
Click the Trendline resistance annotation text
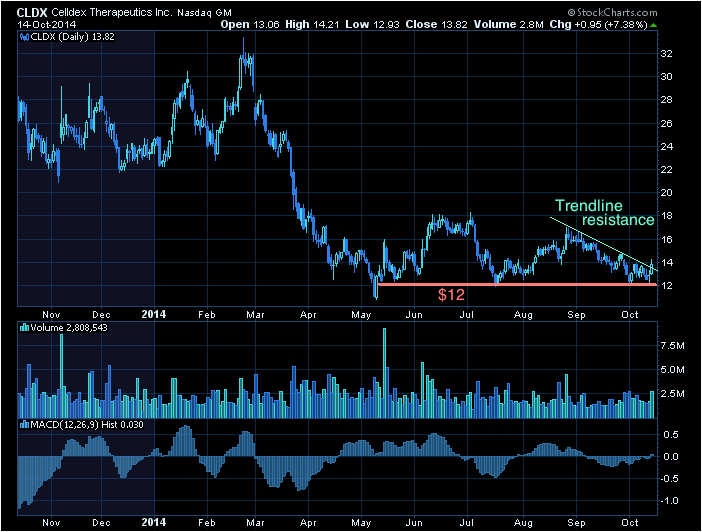pyautogui.click(x=604, y=213)
